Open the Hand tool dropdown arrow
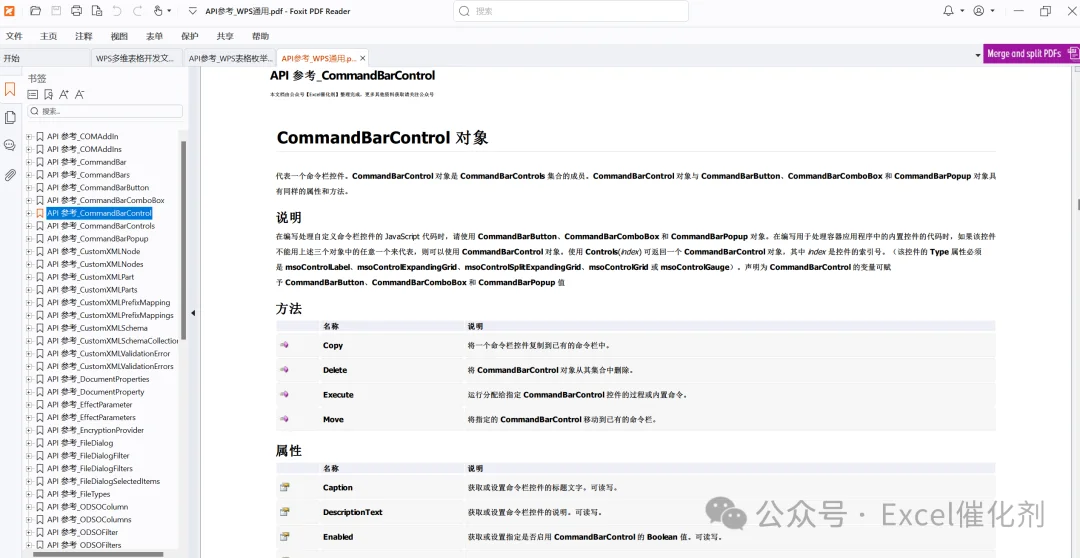1080x558 pixels. (169, 11)
